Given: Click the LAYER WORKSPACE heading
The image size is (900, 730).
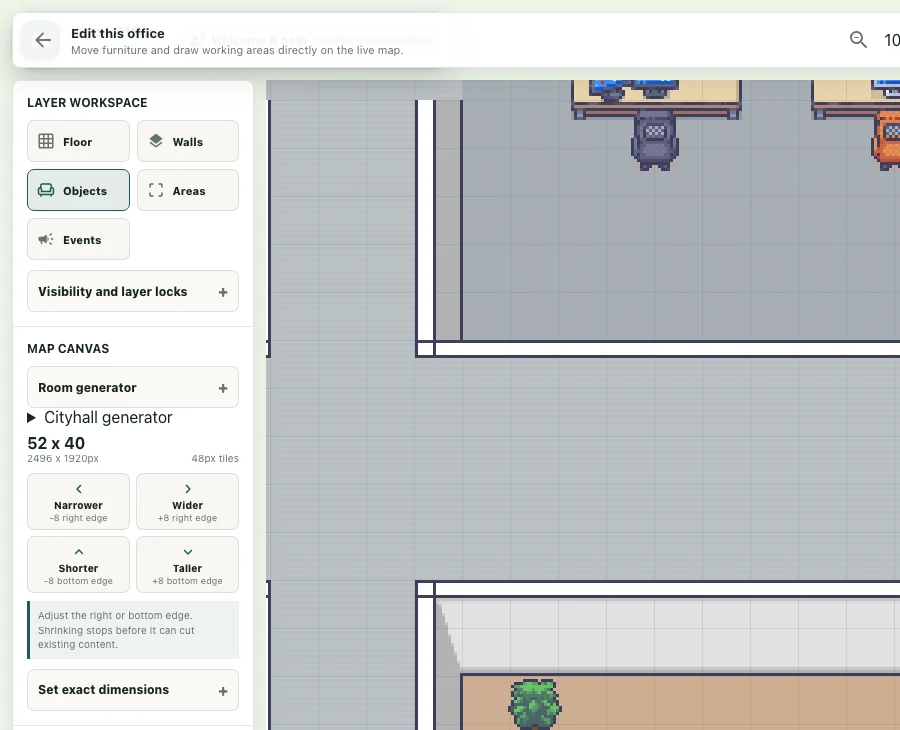Looking at the screenshot, I should pyautogui.click(x=87, y=103).
